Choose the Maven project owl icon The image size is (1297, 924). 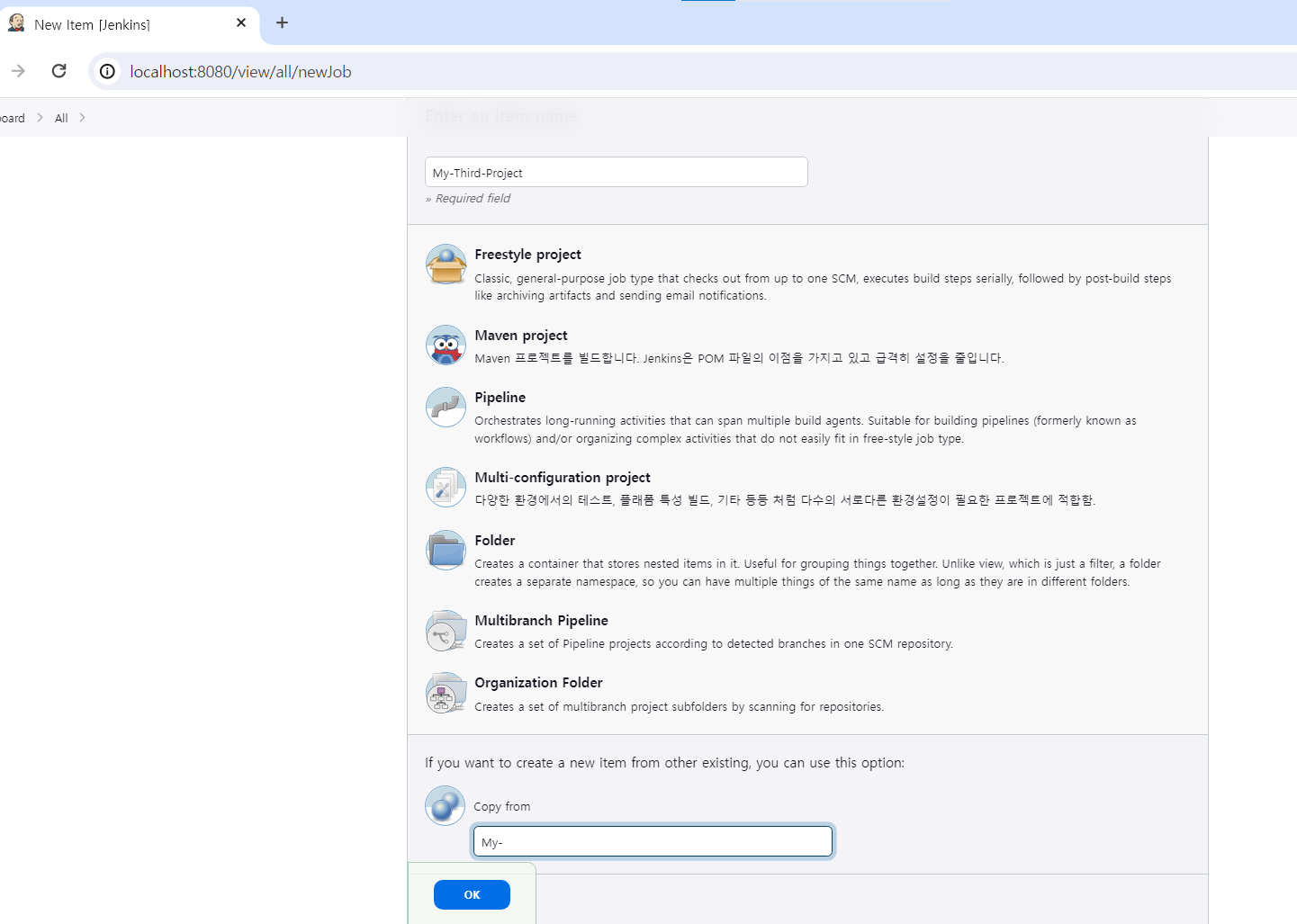[x=446, y=345]
